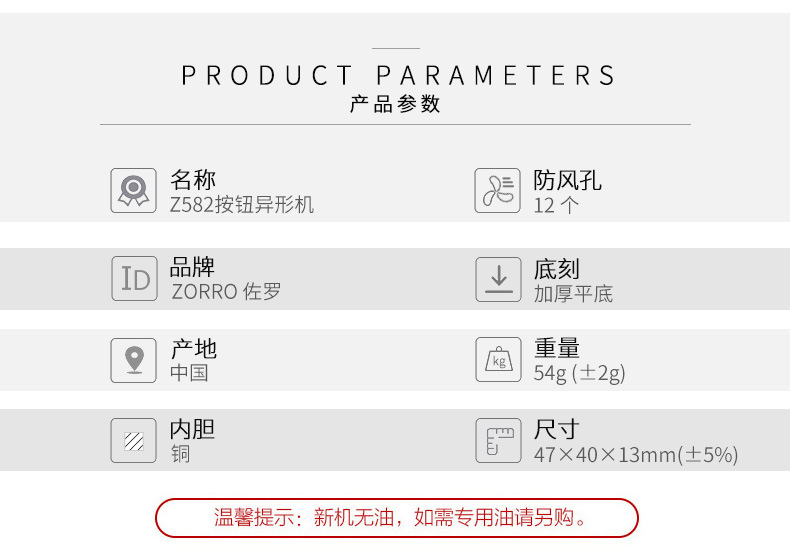Click the location pin icon beside 产地
The width and height of the screenshot is (790, 558).
pyautogui.click(x=133, y=359)
